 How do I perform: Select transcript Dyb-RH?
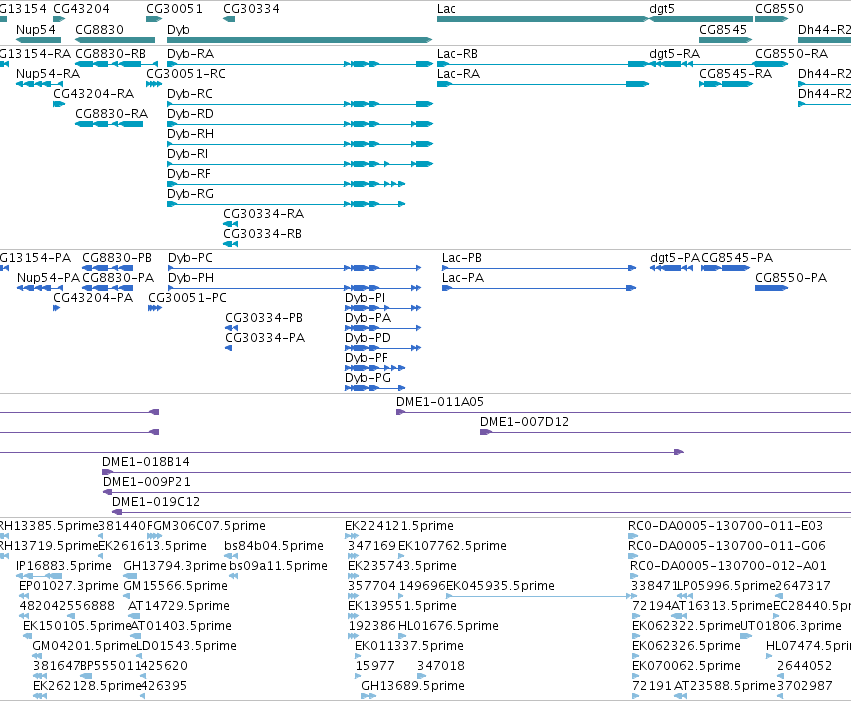click(x=190, y=135)
